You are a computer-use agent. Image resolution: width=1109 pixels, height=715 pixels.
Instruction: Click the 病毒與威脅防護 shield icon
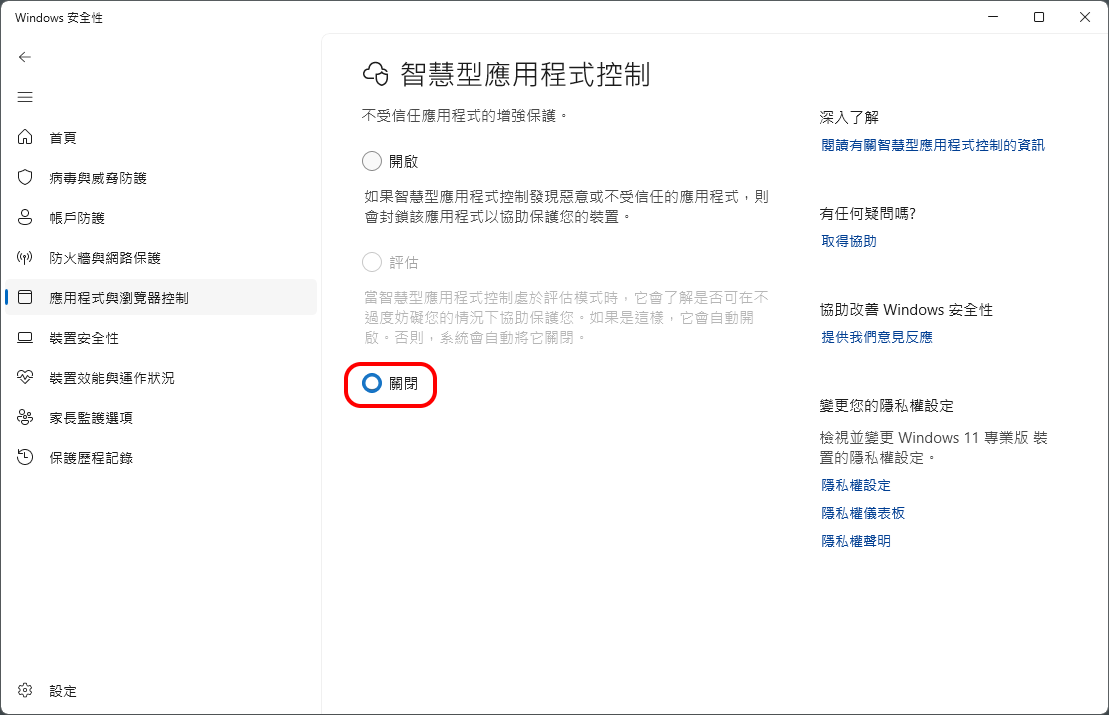(25, 178)
